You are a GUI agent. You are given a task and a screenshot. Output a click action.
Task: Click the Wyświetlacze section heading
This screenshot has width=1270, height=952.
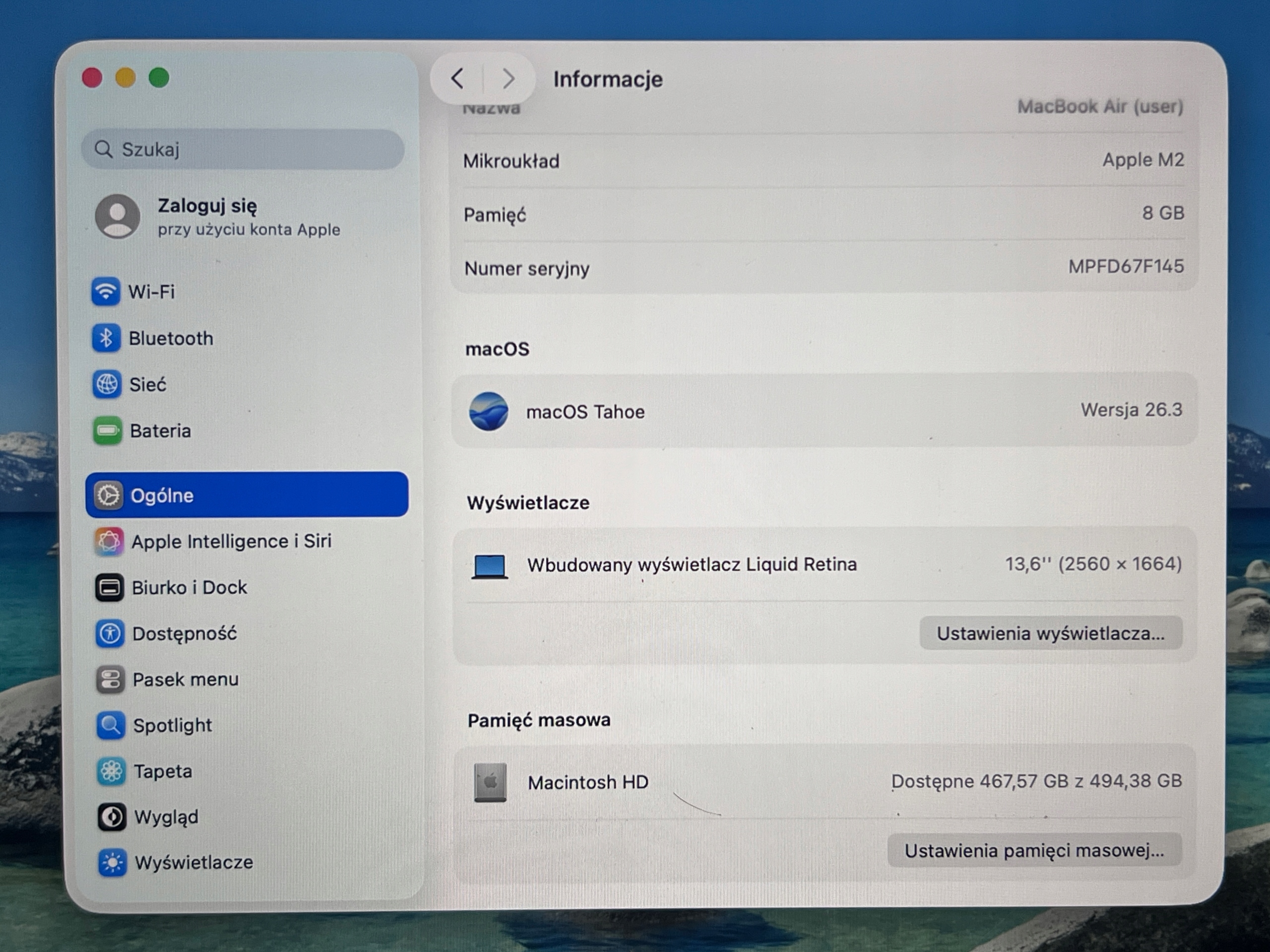pyautogui.click(x=528, y=503)
